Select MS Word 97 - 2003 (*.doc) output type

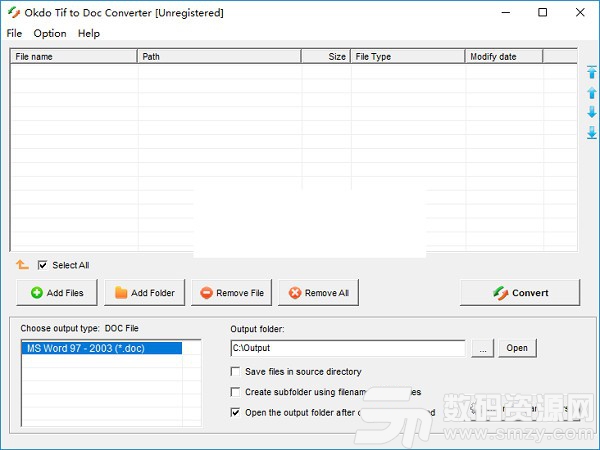tap(102, 348)
